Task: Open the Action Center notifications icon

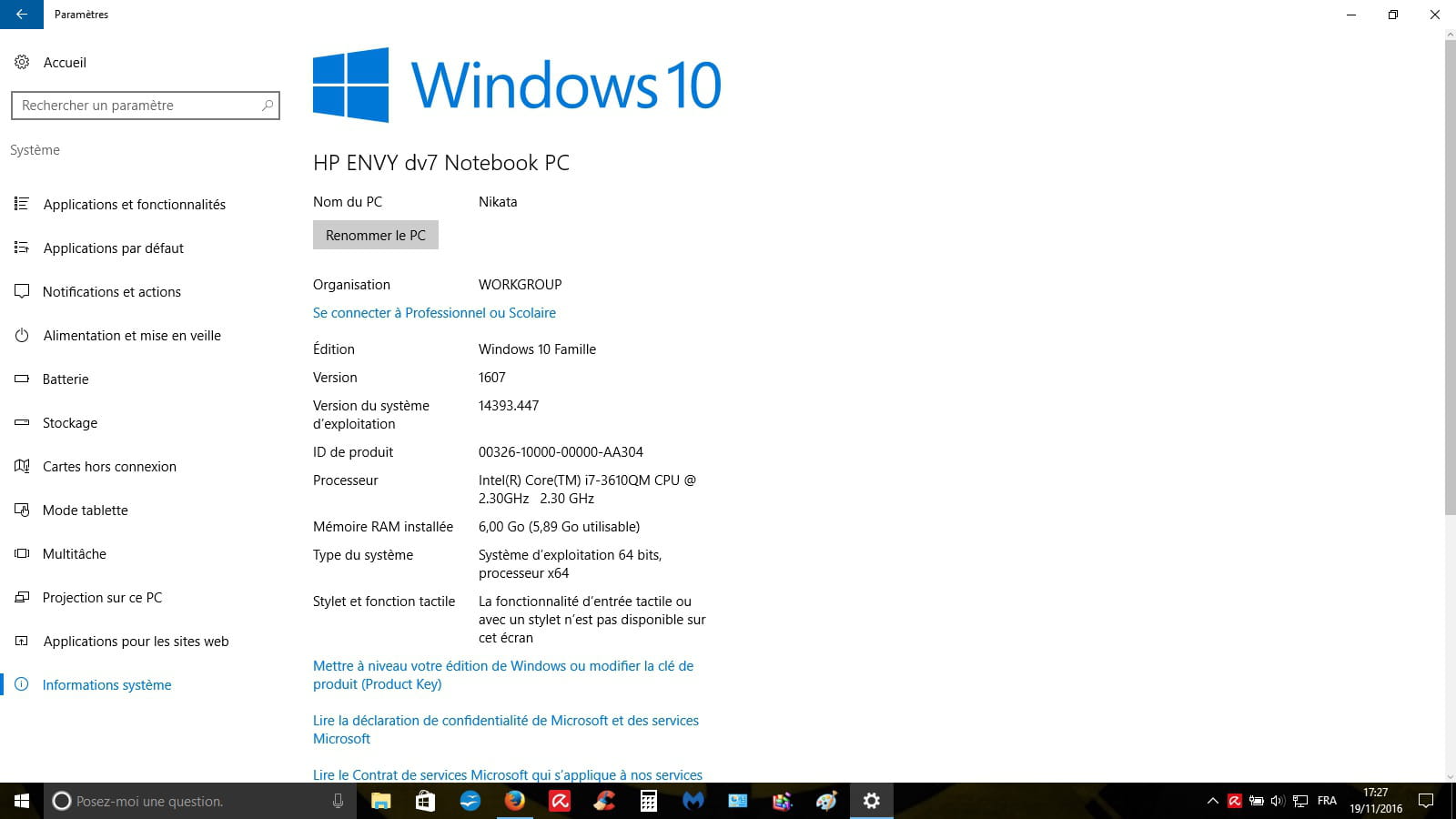Action: [1426, 801]
